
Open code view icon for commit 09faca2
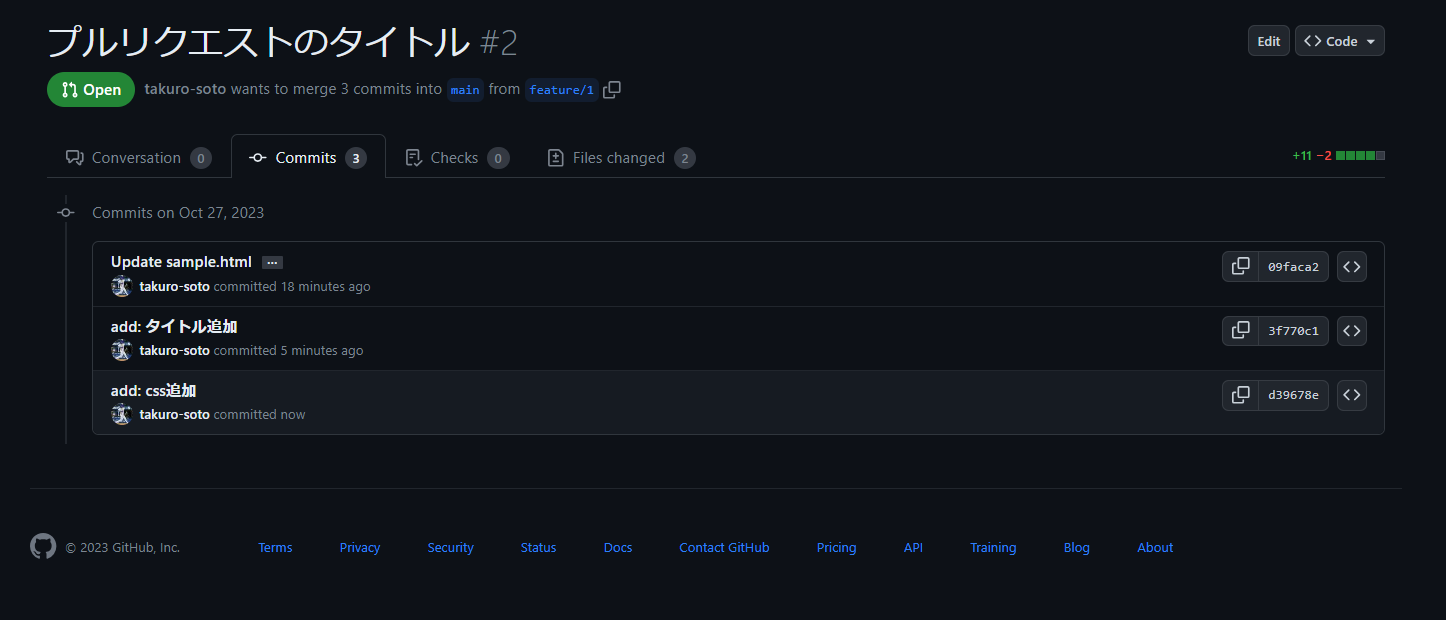tap(1351, 266)
